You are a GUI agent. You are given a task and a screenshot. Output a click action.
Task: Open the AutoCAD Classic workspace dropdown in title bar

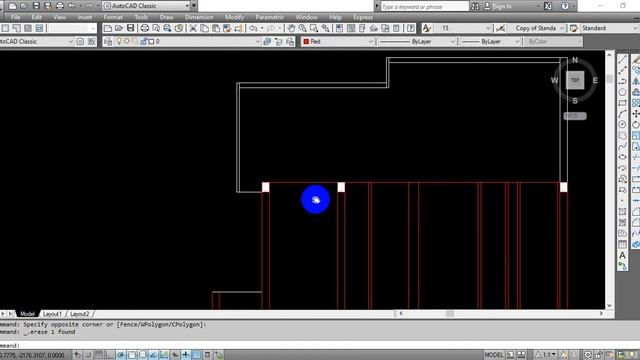pyautogui.click(x=187, y=6)
